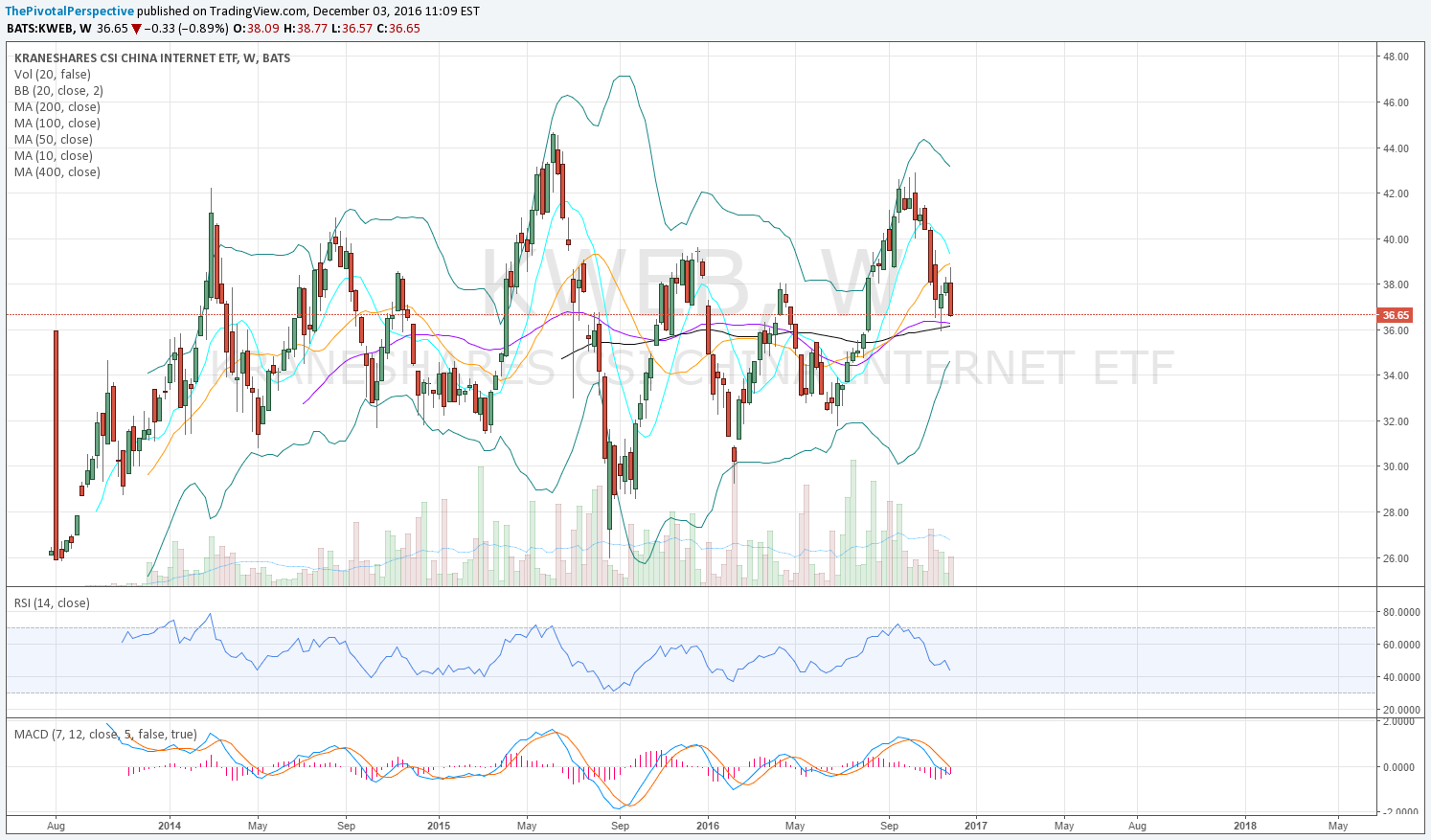This screenshot has height=840, width=1431.
Task: Click the 42.00 price axis label
Action: click(x=1396, y=193)
